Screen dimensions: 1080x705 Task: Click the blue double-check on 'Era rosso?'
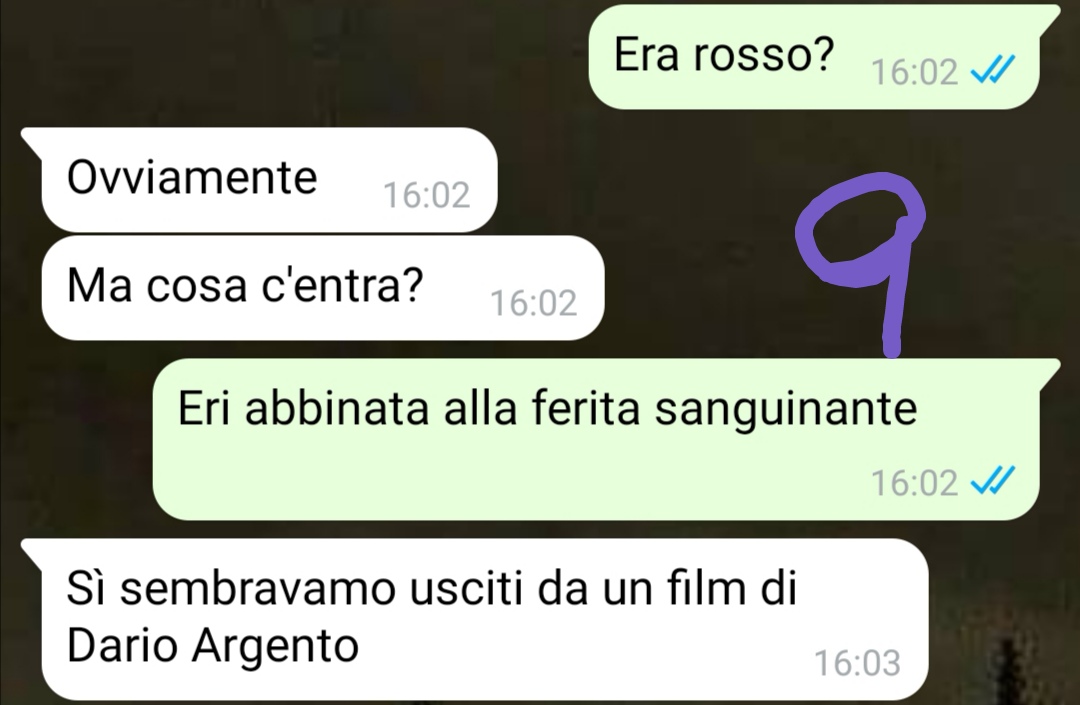pos(993,70)
